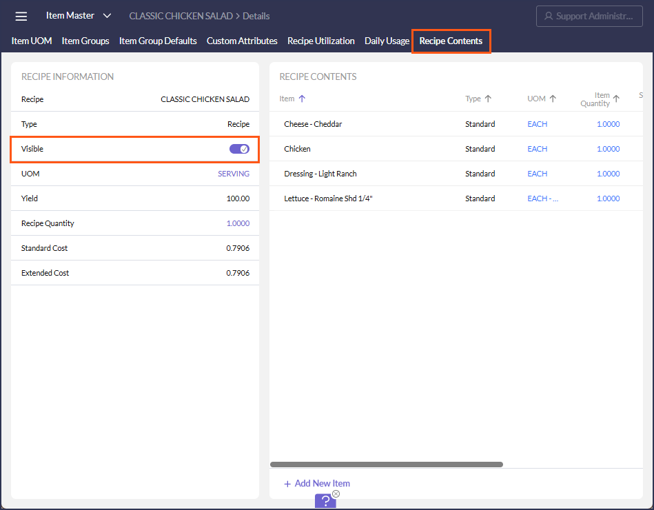Image resolution: width=654 pixels, height=510 pixels.
Task: Toggle the Visible switch off
Action: click(x=239, y=149)
